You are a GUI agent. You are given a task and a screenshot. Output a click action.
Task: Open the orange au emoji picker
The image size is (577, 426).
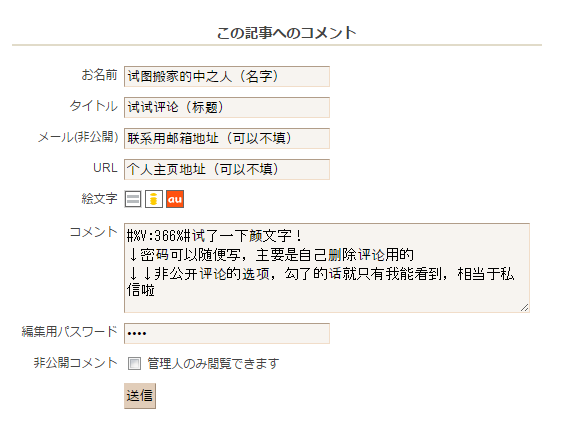[x=175, y=199]
